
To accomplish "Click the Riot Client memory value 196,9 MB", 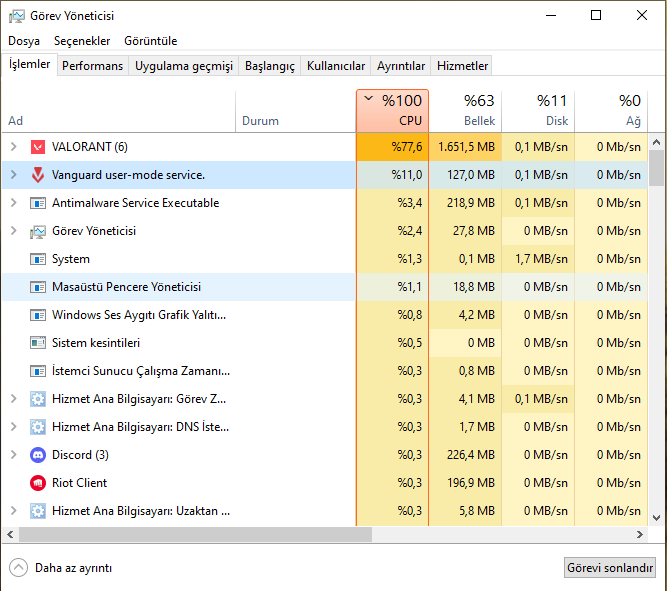I will pos(470,483).
